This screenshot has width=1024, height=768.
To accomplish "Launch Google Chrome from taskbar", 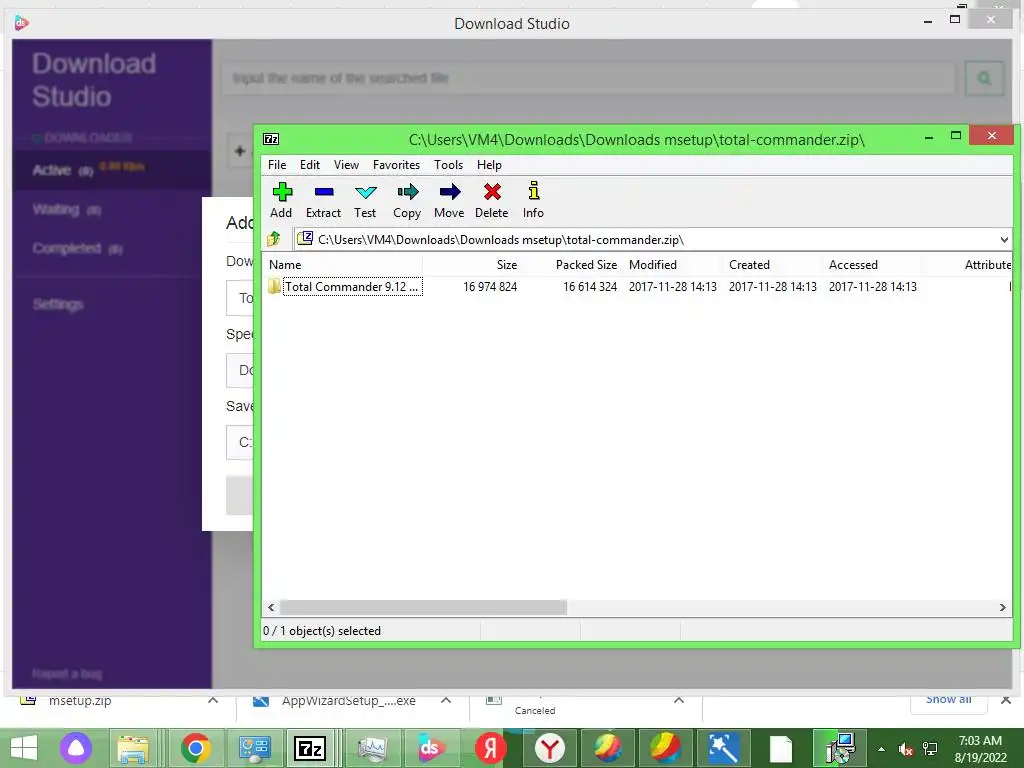I will [196, 748].
